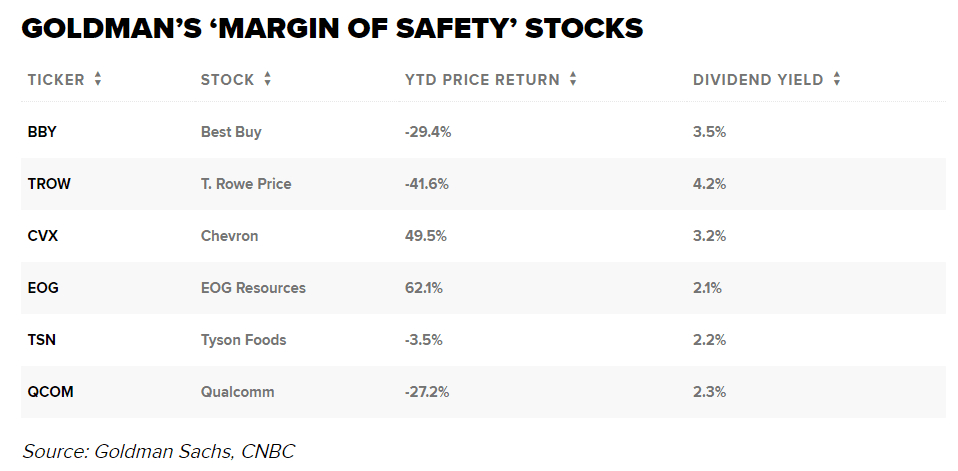Sort table by the Ticker column header
Viewport: 958px width, 471px height.
56,80
